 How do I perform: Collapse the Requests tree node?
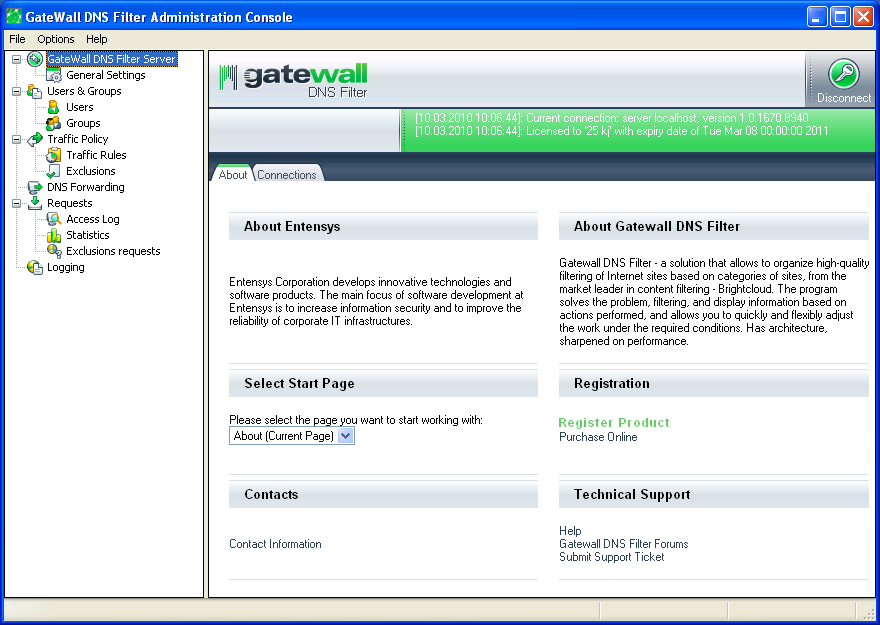tap(16, 203)
